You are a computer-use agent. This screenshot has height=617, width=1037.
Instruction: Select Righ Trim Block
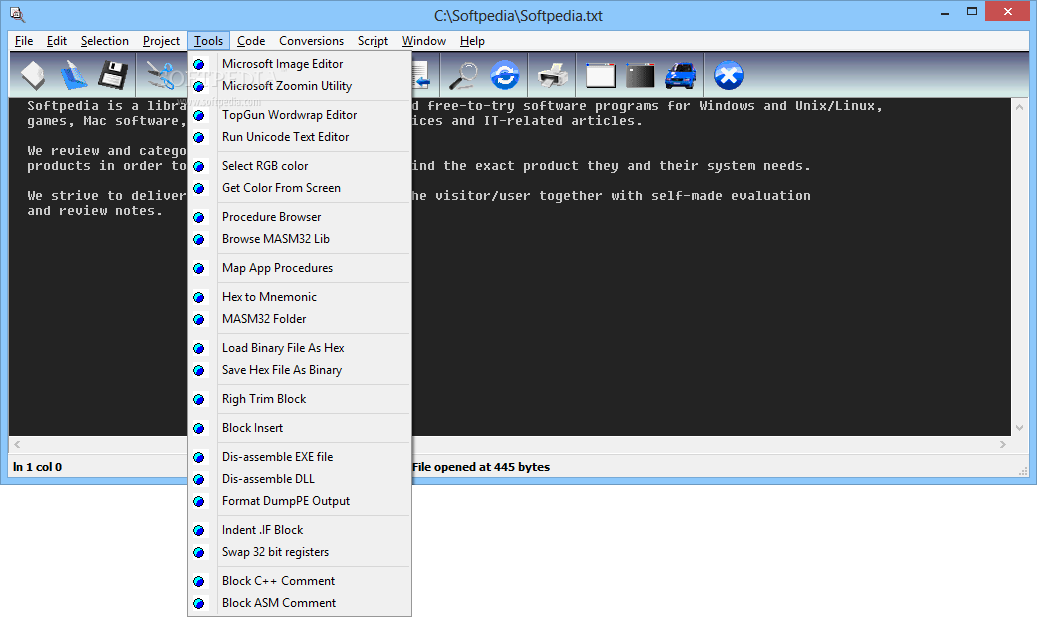pos(299,399)
